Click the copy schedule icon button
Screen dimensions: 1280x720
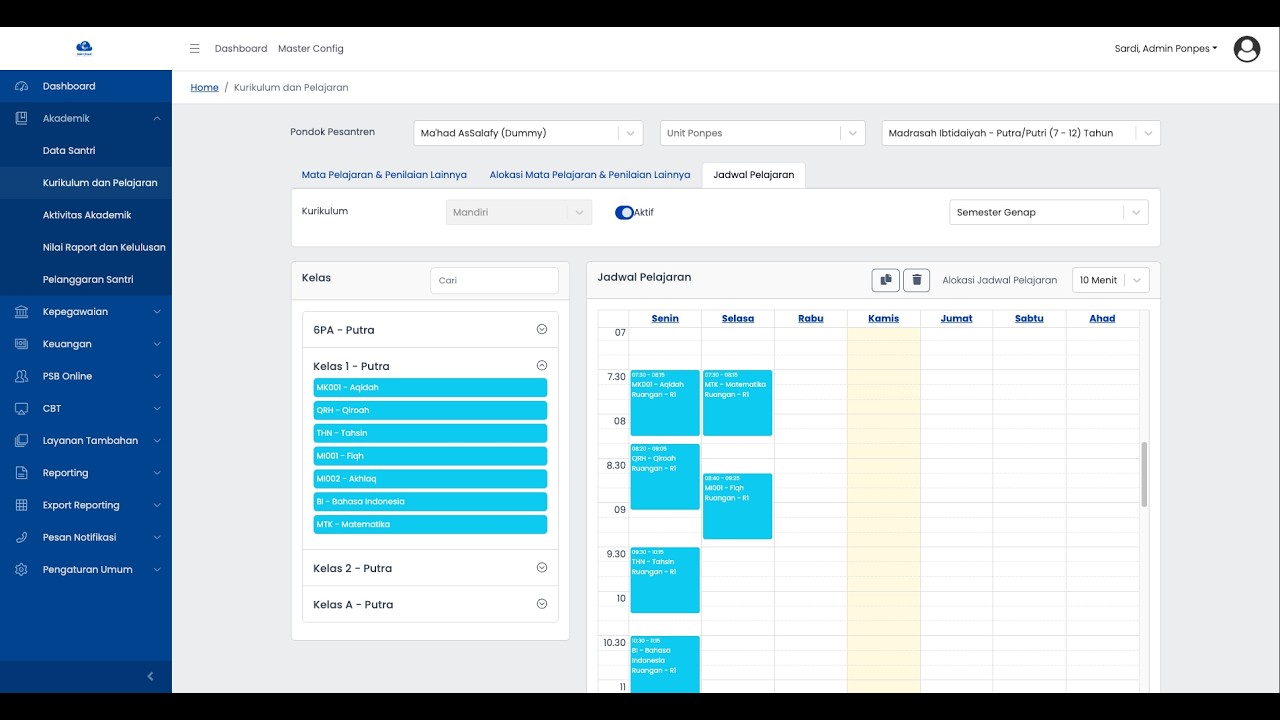pos(885,281)
